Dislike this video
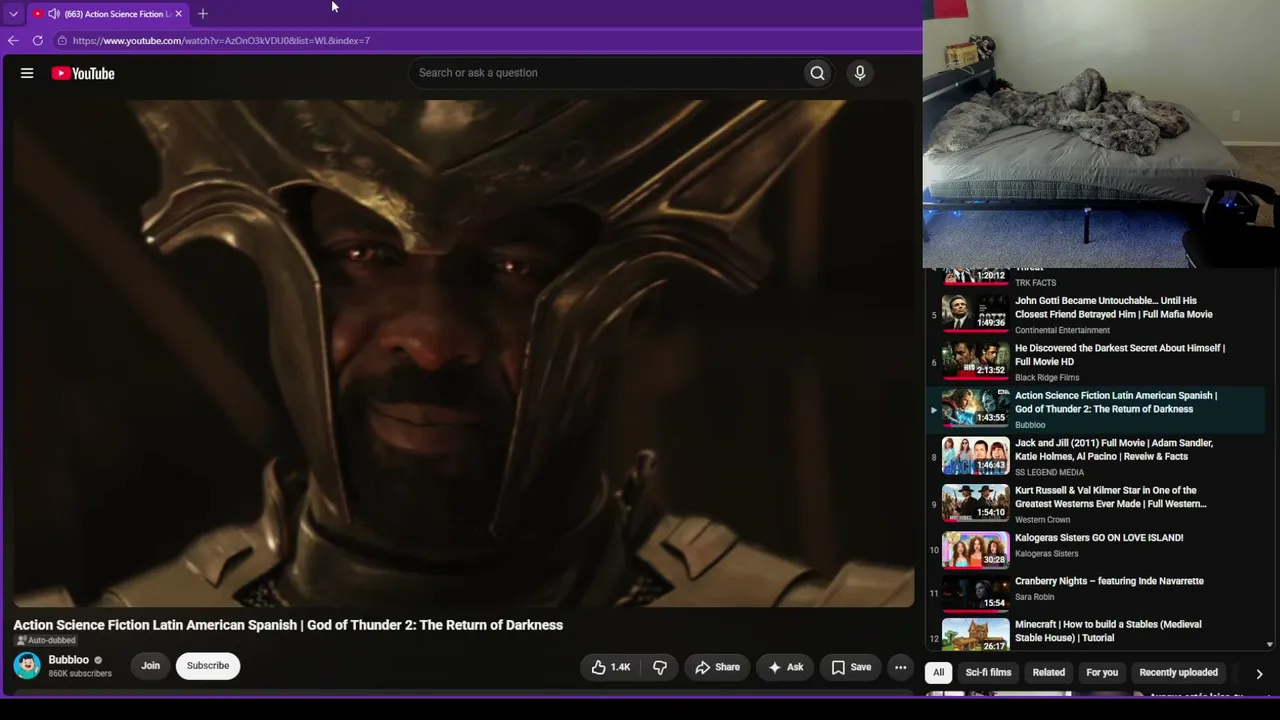This screenshot has width=1280, height=720. tap(660, 667)
